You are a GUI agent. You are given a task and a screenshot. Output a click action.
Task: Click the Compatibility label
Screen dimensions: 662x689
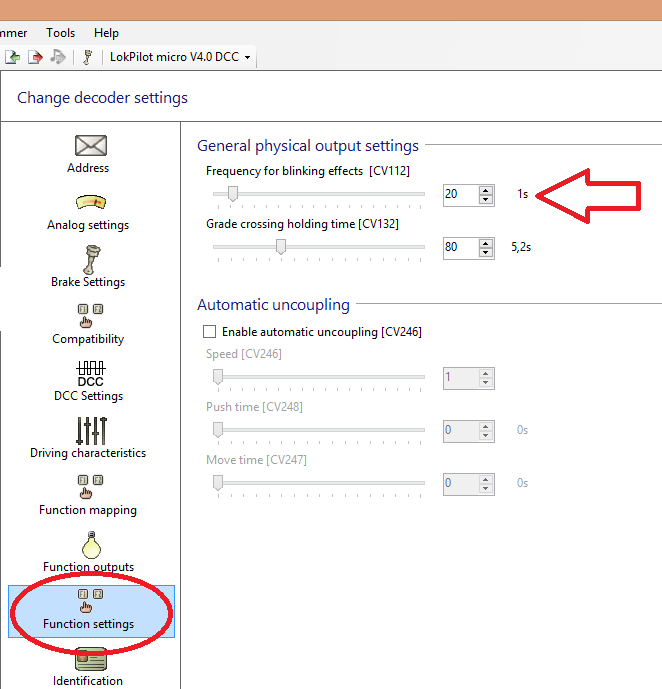point(88,339)
